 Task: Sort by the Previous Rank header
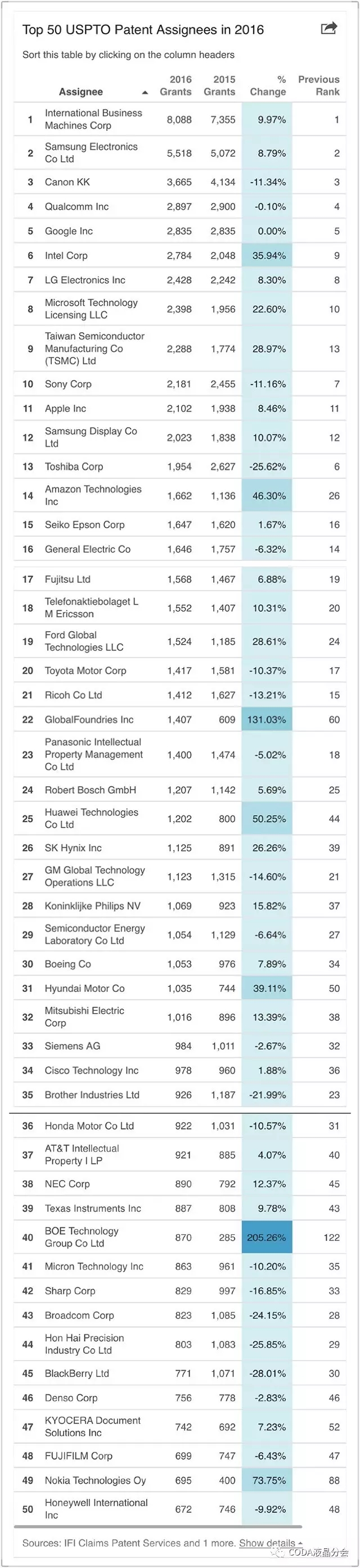318,86
